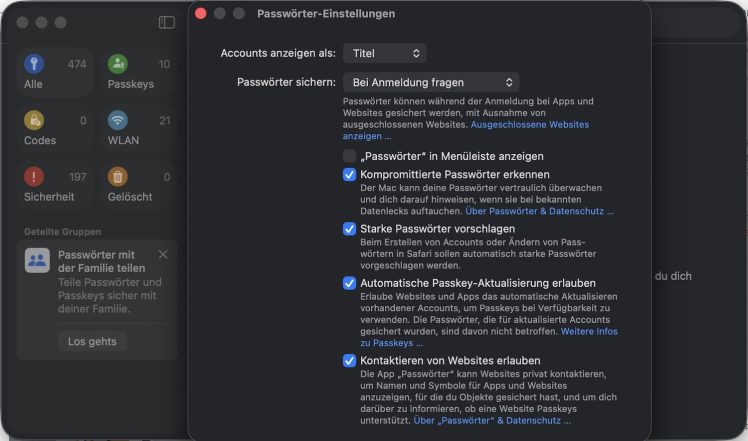Viewport: 748px width, 441px height.
Task: Click the Passkeys count 10
Action: (x=165, y=64)
